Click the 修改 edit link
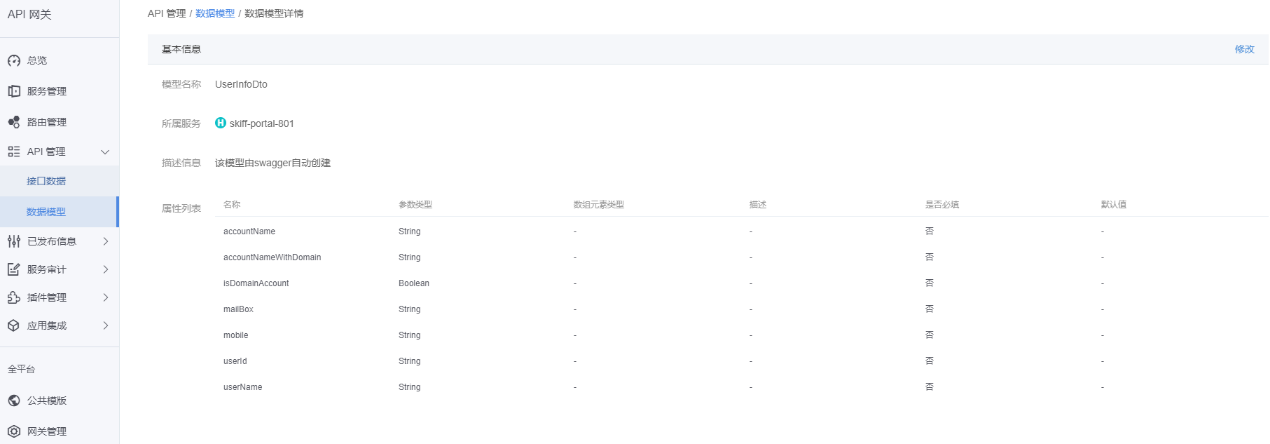 point(1244,49)
